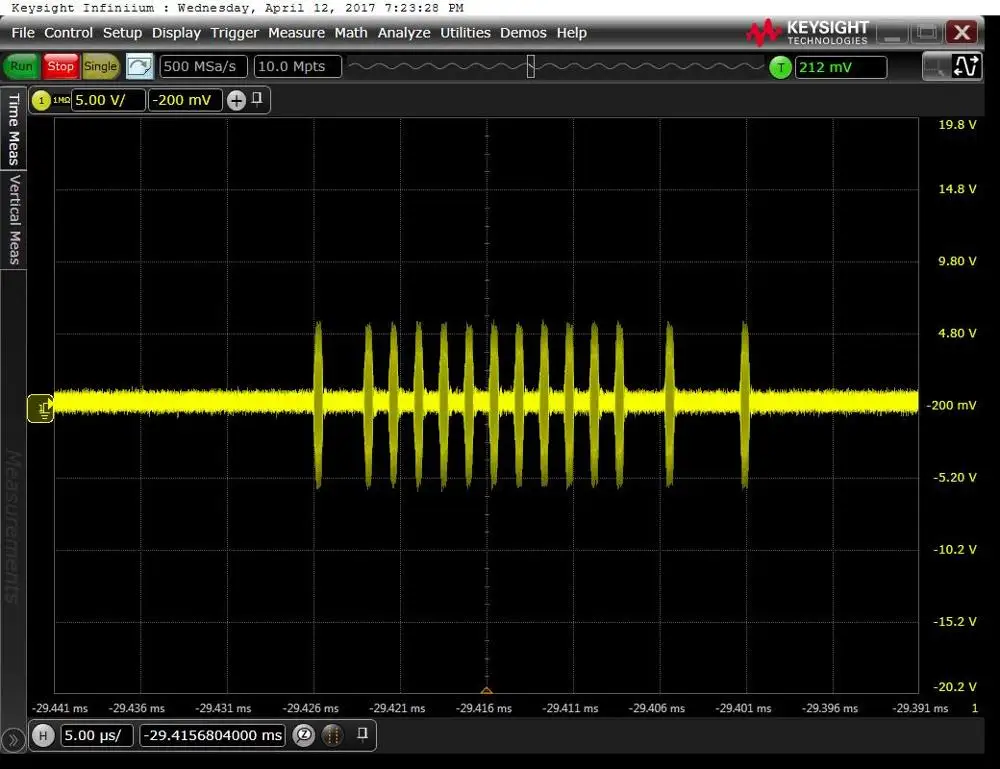This screenshot has height=769, width=1000.
Task: Select the 10.0 Mpts memory depth field
Action: (297, 66)
